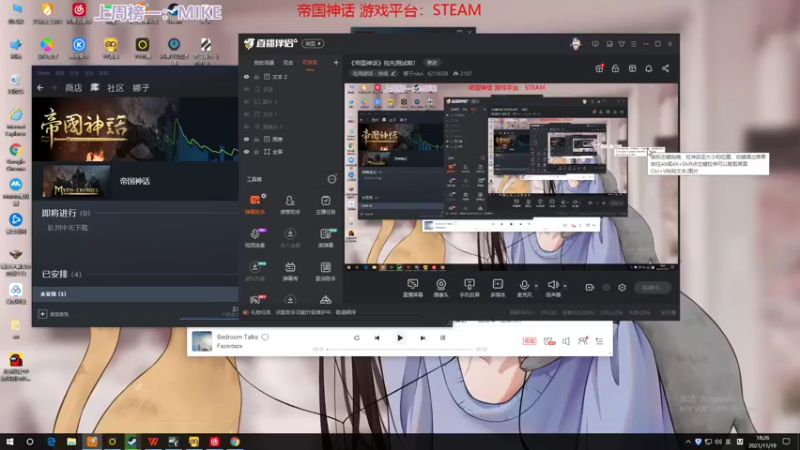800x450 pixels.
Task: Open the 读弹幕 tool icon
Action: [x=326, y=238]
